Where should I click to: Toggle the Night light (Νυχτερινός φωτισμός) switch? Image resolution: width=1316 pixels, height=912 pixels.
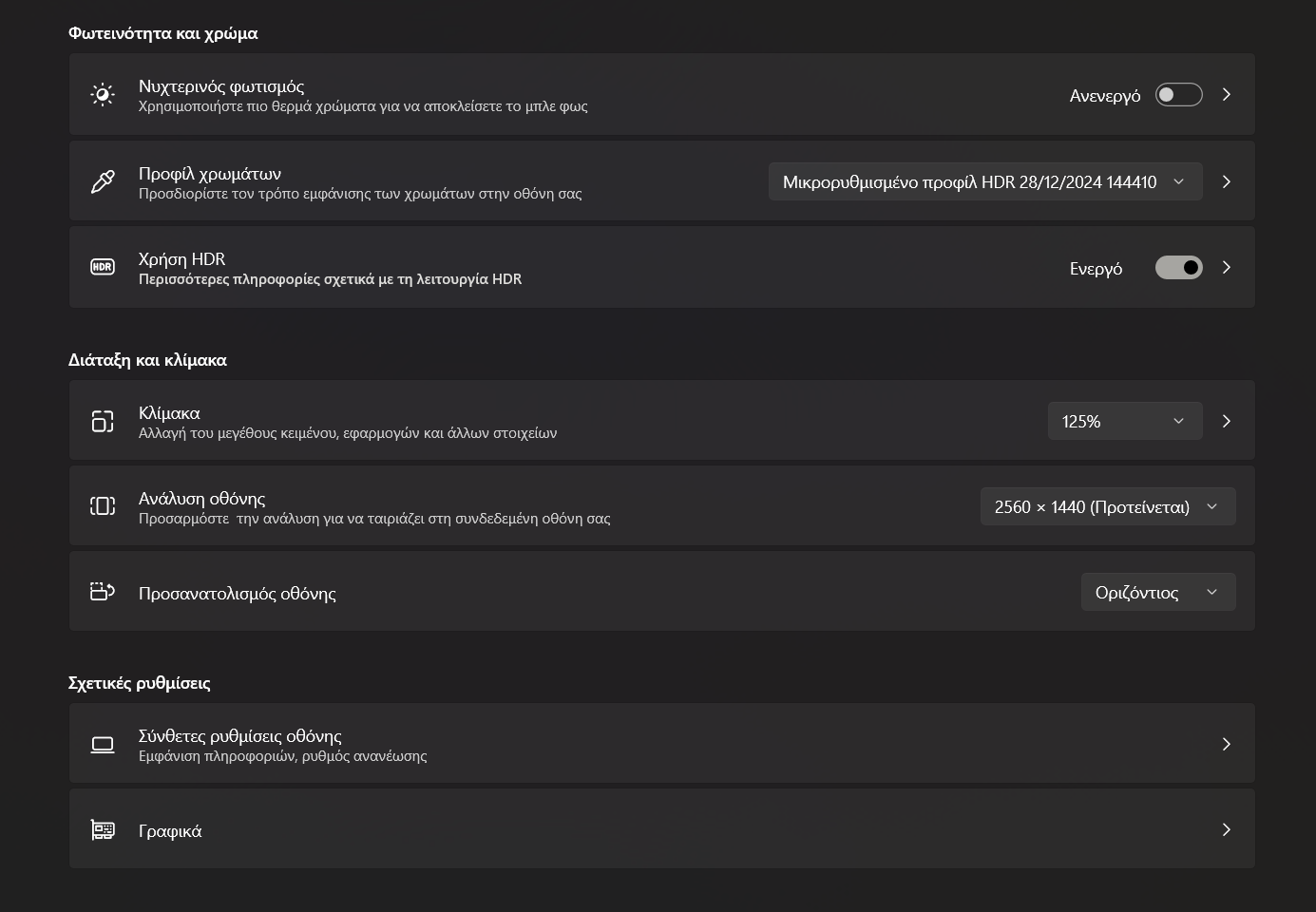pos(1178,95)
